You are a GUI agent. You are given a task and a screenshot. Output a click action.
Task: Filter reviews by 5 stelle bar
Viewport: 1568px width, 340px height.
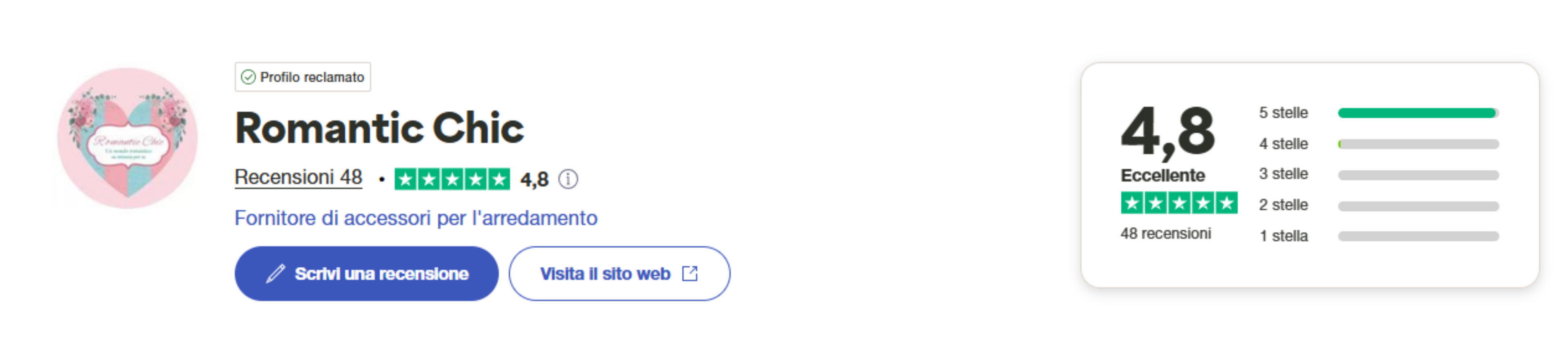click(x=1418, y=113)
